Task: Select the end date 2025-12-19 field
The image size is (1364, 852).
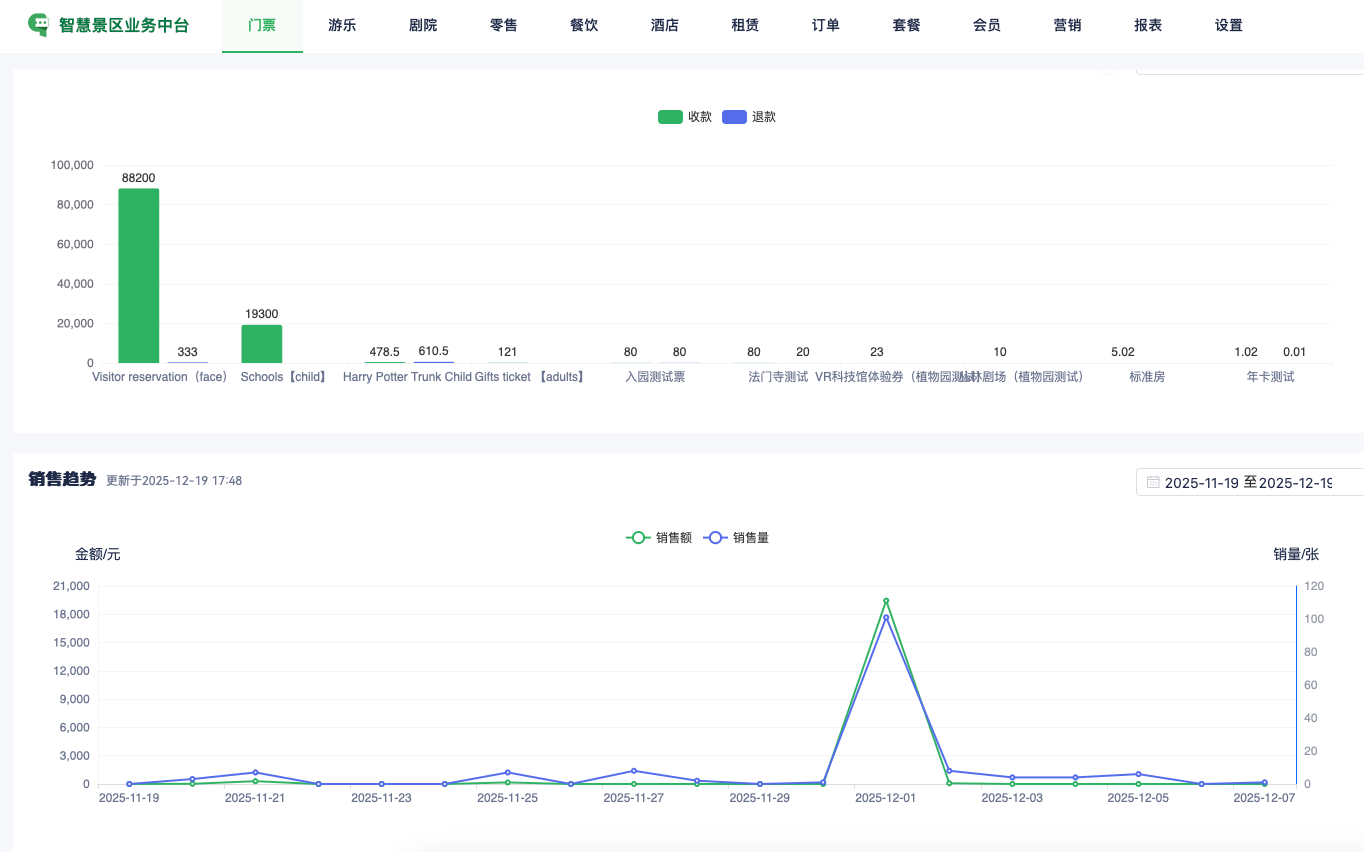Action: click(x=1296, y=482)
